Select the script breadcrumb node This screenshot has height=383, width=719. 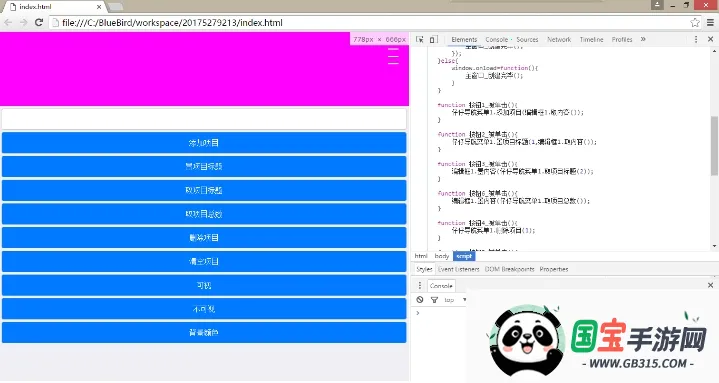pyautogui.click(x=464, y=256)
